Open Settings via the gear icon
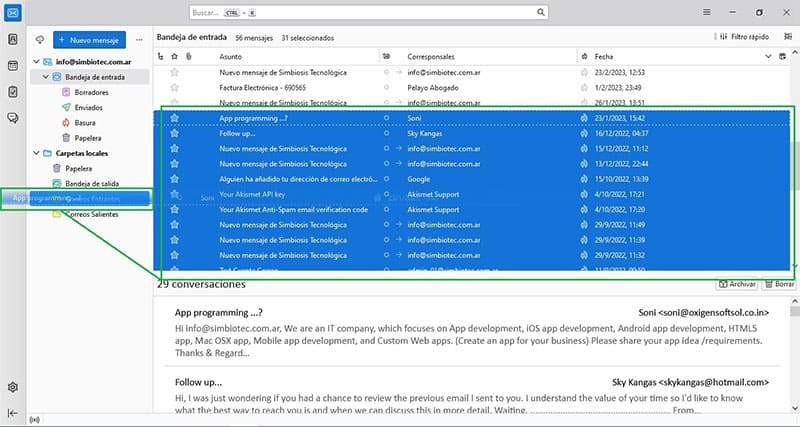800x427 pixels. [x=13, y=387]
